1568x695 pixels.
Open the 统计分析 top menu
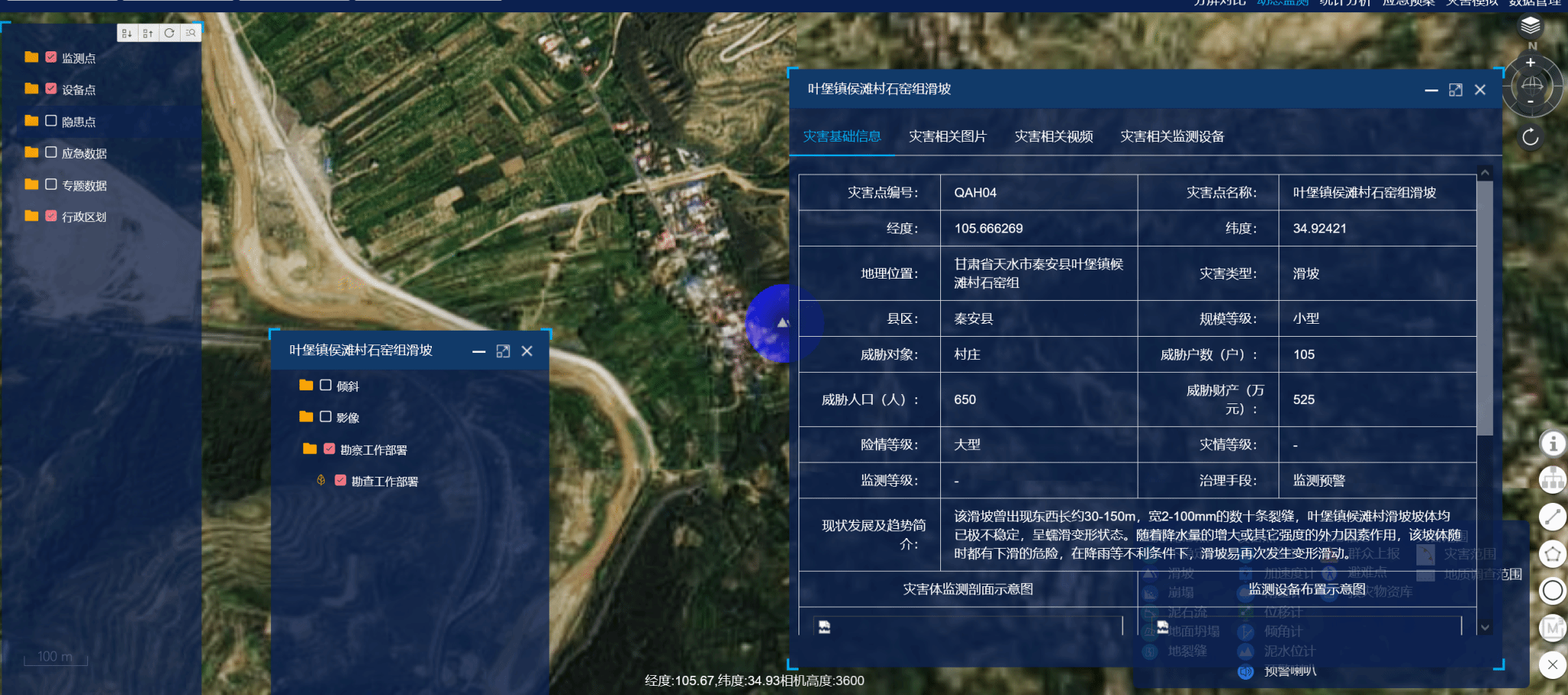click(1345, 3)
